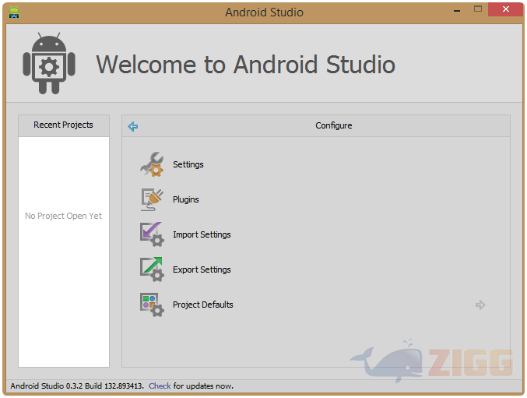This screenshot has height=398, width=527.
Task: Open the Plugins label
Action: coord(186,199)
